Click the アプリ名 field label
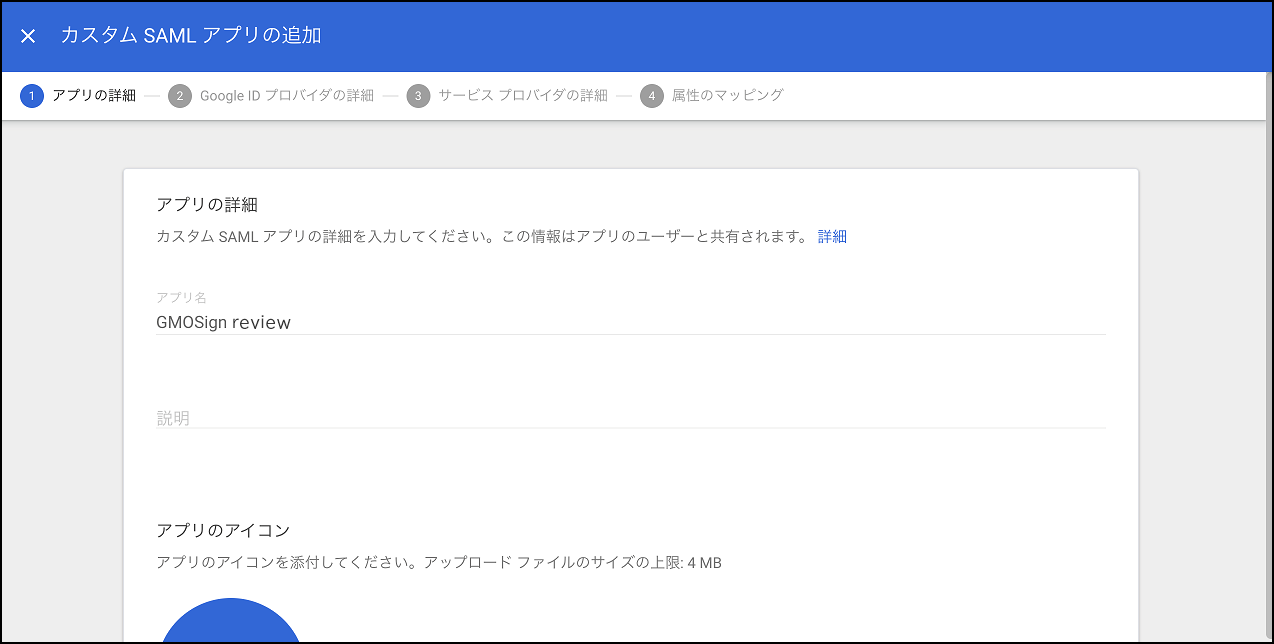The image size is (1274, 644). point(180,297)
